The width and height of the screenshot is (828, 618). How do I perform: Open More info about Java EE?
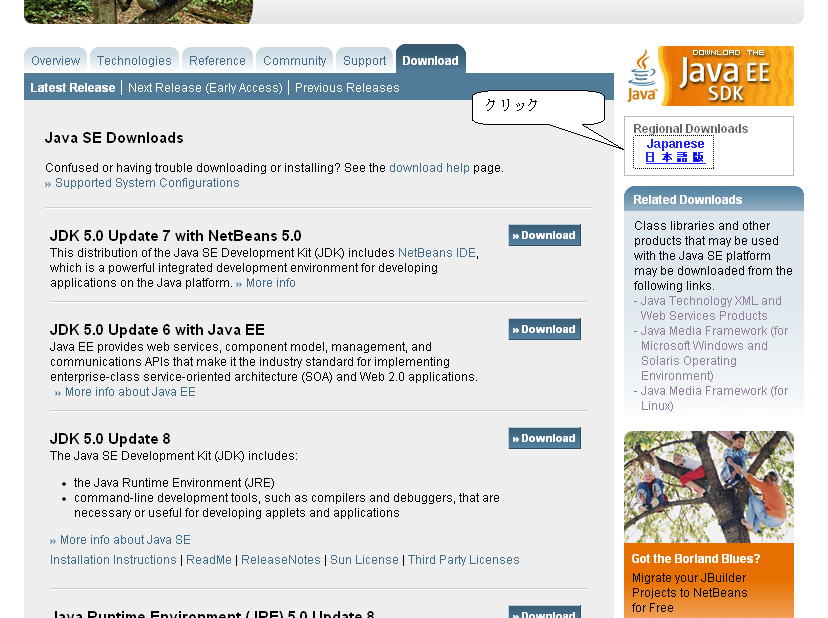(x=130, y=392)
